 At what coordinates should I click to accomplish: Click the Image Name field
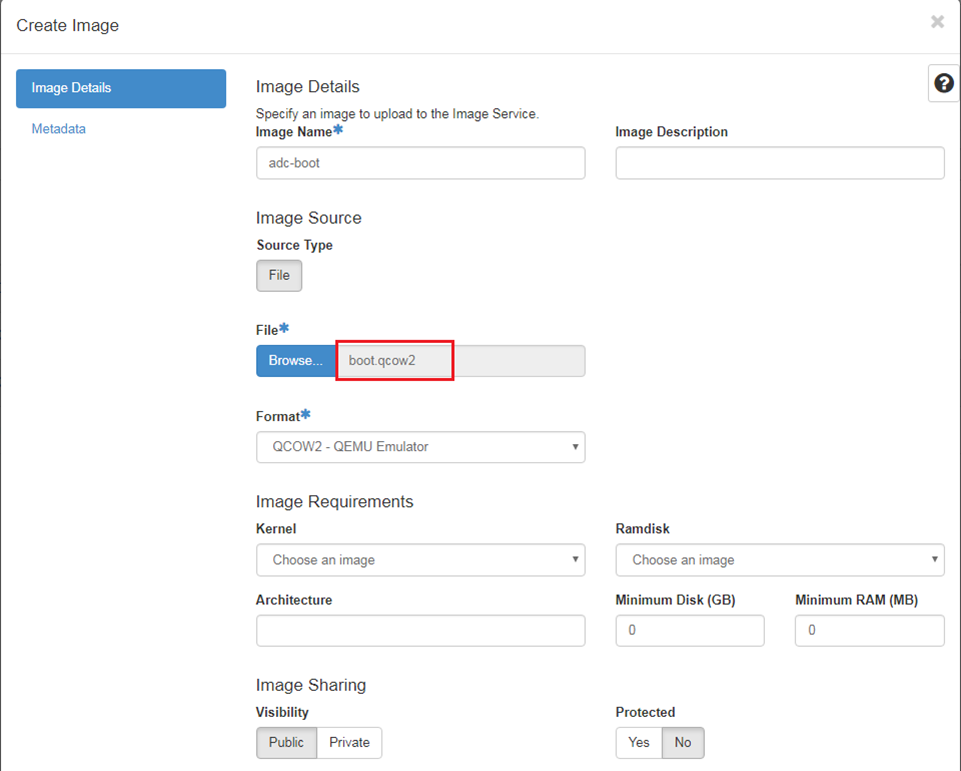click(x=420, y=163)
